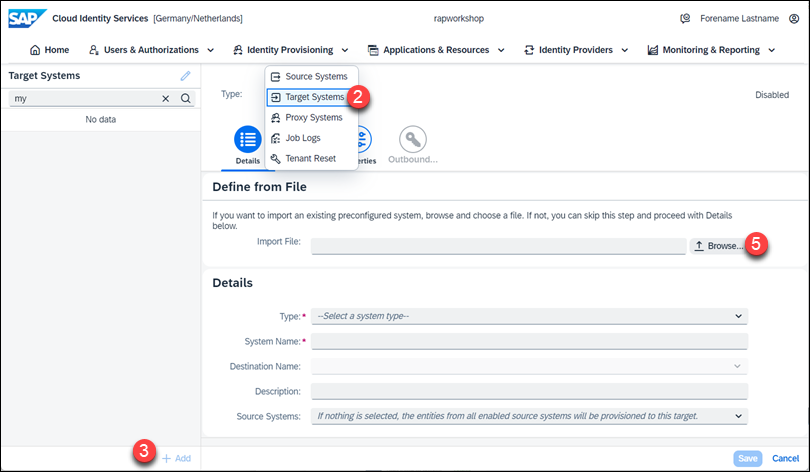Click the [Germany/Netherlands] region text

pyautogui.click(x=198, y=19)
